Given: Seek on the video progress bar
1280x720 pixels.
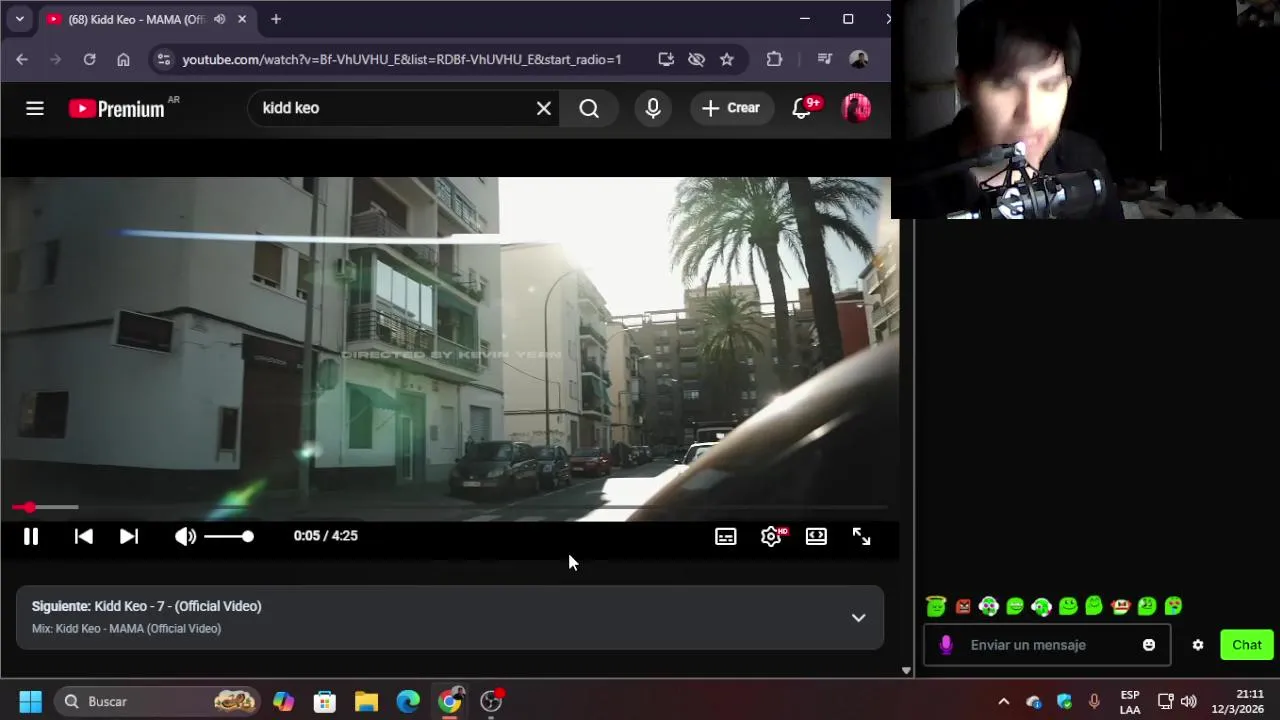Looking at the screenshot, I should (x=450, y=507).
